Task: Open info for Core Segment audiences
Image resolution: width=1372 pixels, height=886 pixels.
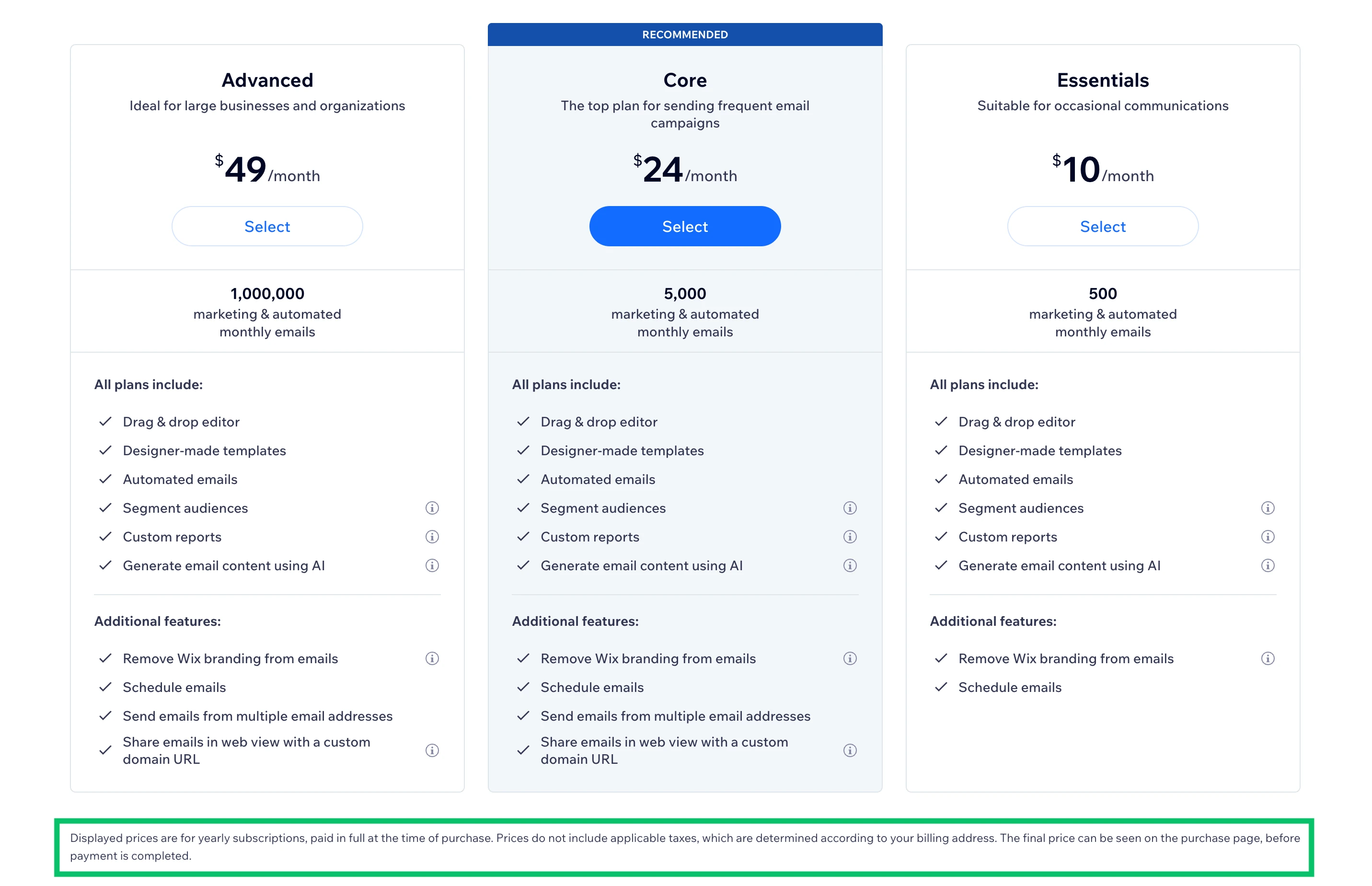Action: (850, 508)
